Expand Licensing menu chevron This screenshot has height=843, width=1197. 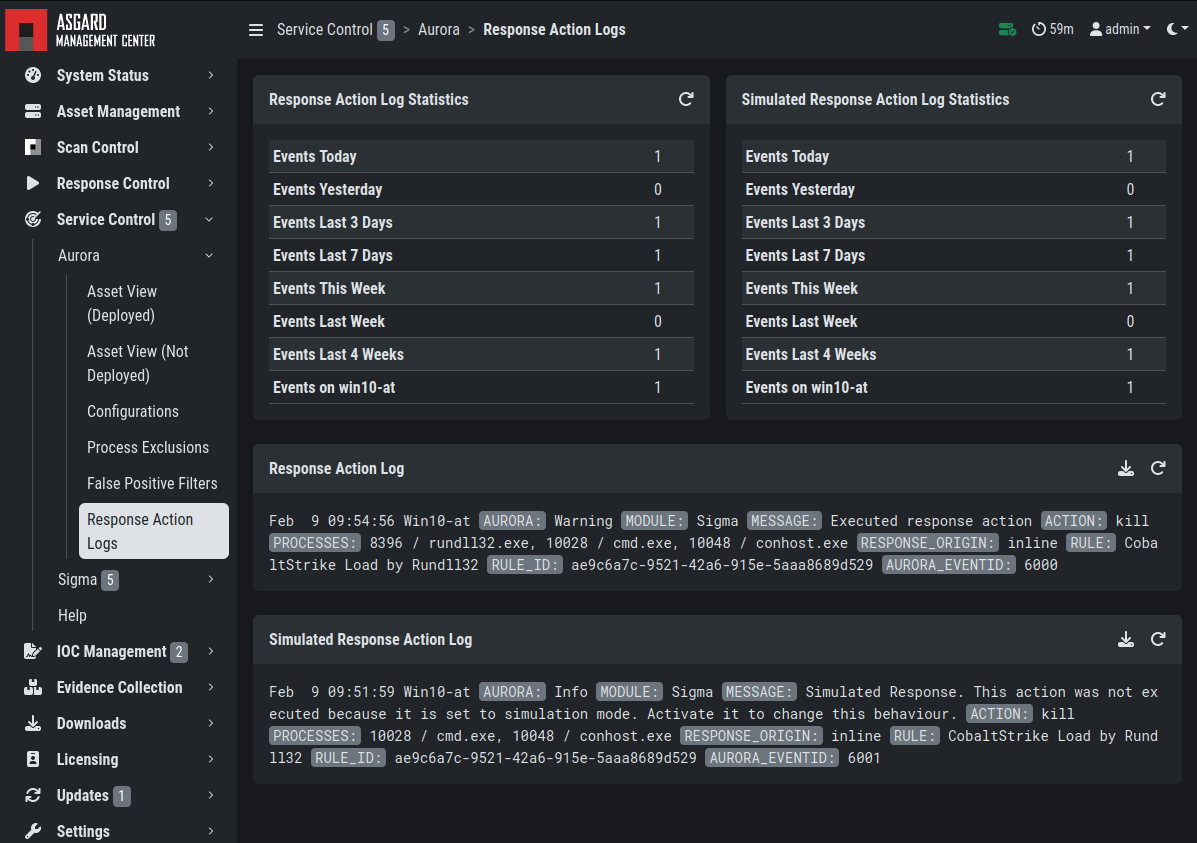pos(211,759)
